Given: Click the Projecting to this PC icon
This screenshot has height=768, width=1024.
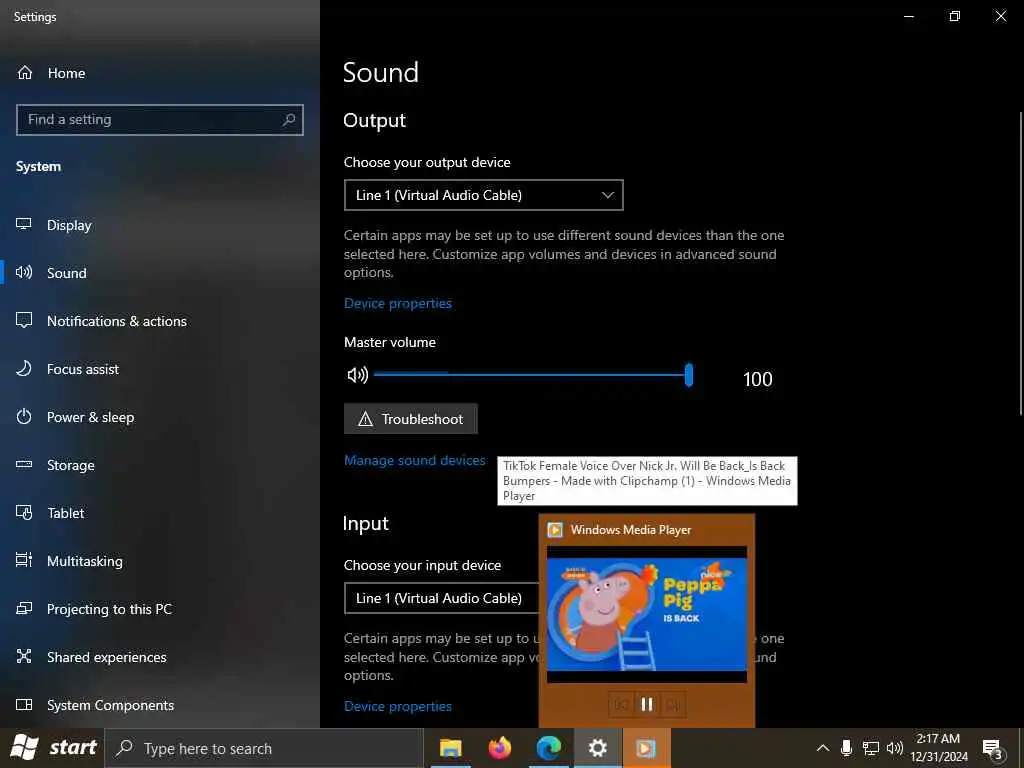Looking at the screenshot, I should point(24,609).
